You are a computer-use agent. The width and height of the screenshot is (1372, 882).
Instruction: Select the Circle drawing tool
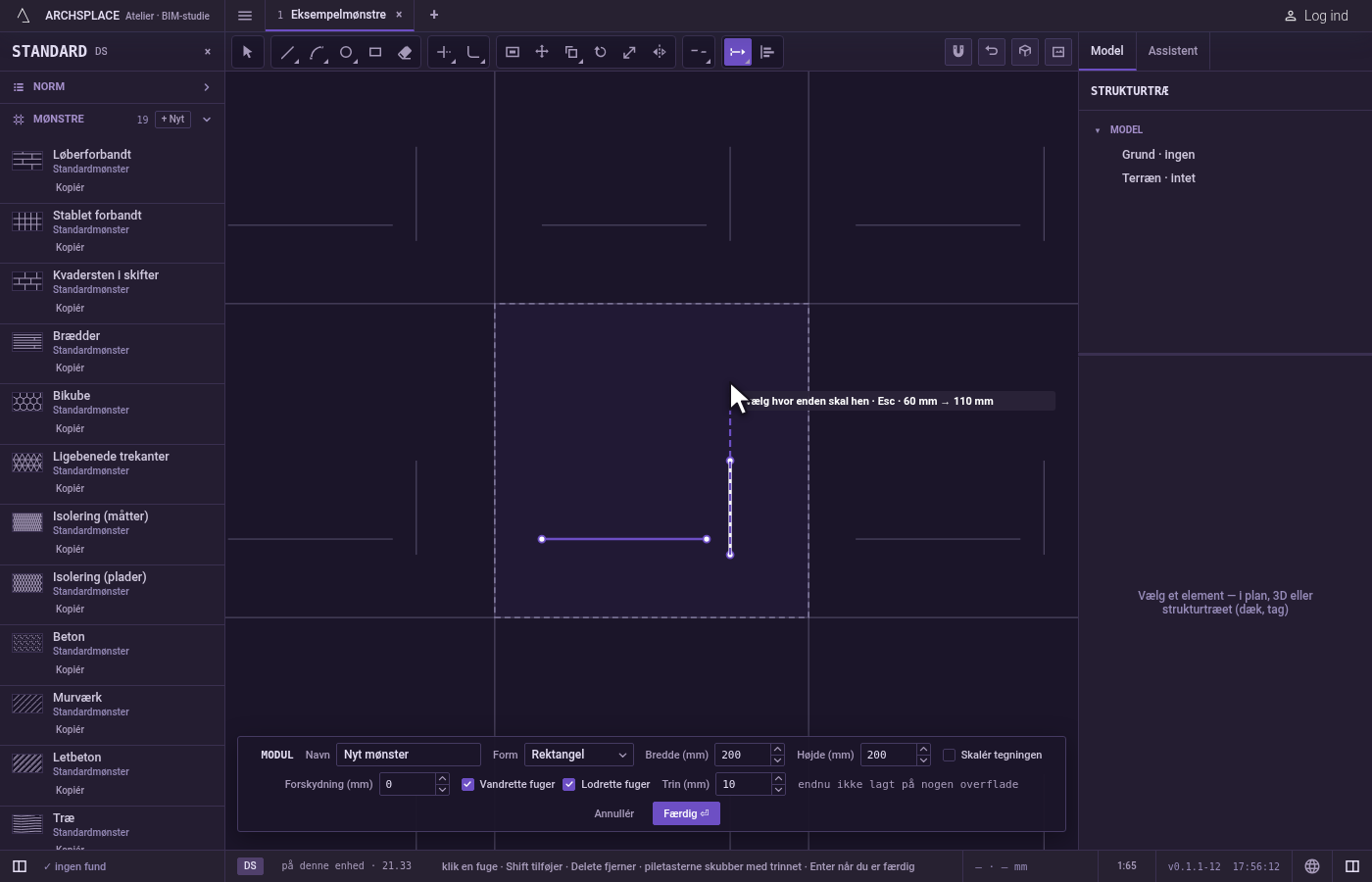click(346, 52)
